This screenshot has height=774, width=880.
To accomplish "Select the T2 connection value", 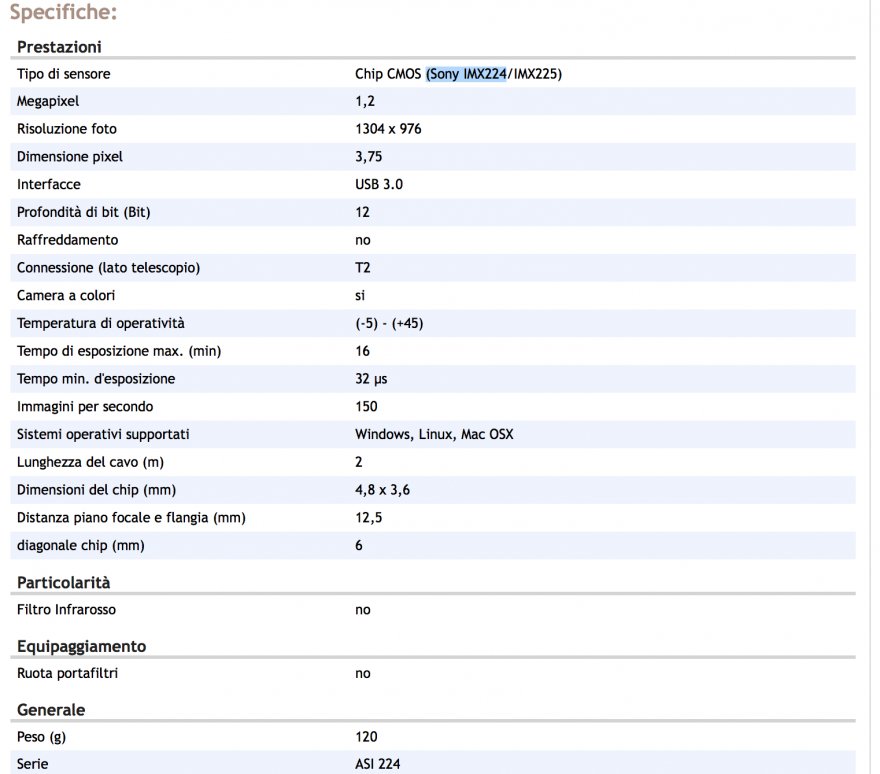I will [363, 268].
